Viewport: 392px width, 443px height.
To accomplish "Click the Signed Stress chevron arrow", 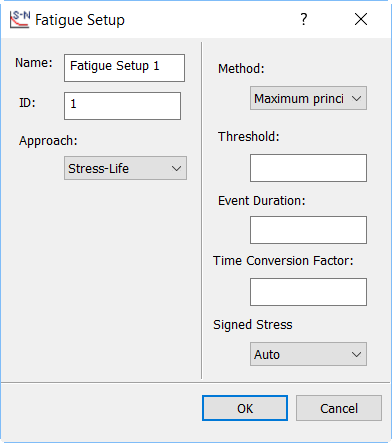I will tap(356, 354).
